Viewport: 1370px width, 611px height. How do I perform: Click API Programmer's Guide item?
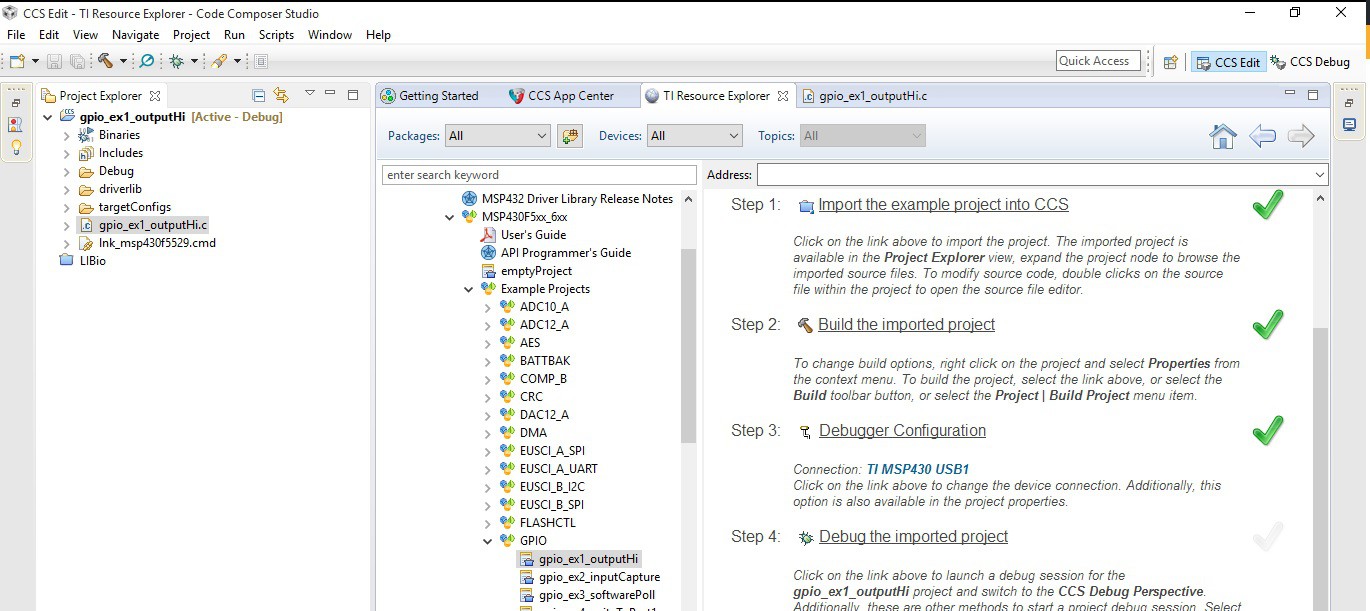(x=556, y=253)
